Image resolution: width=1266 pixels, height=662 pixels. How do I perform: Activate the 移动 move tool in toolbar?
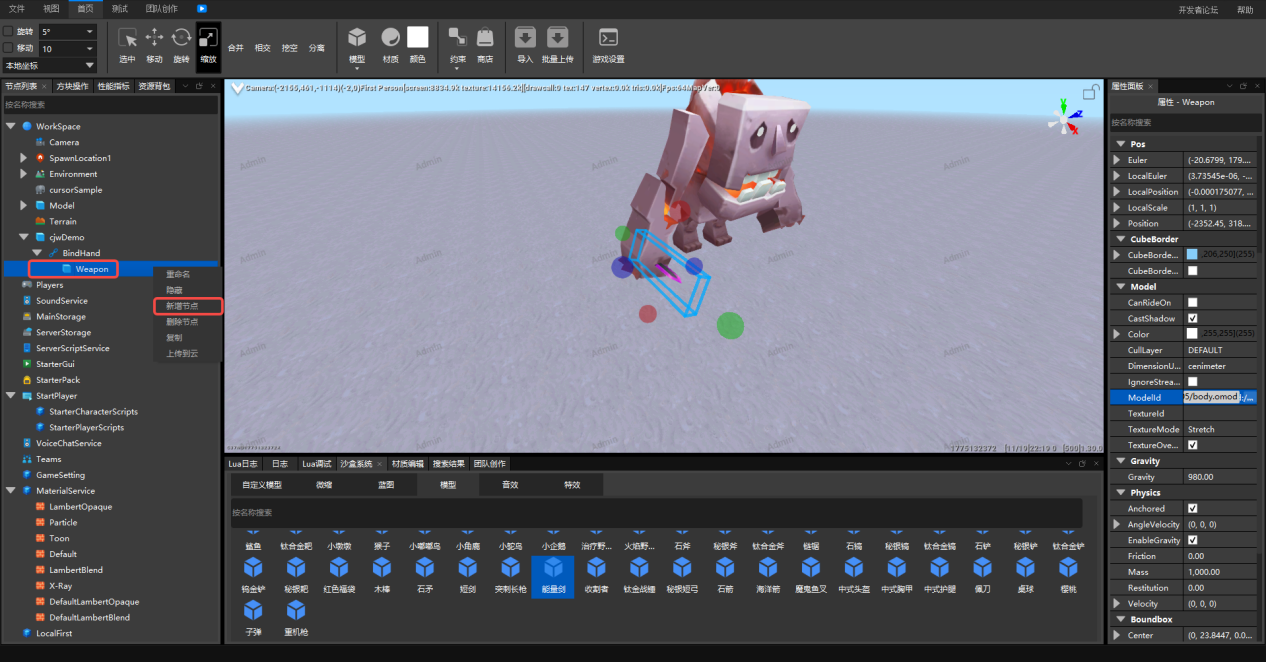[154, 39]
